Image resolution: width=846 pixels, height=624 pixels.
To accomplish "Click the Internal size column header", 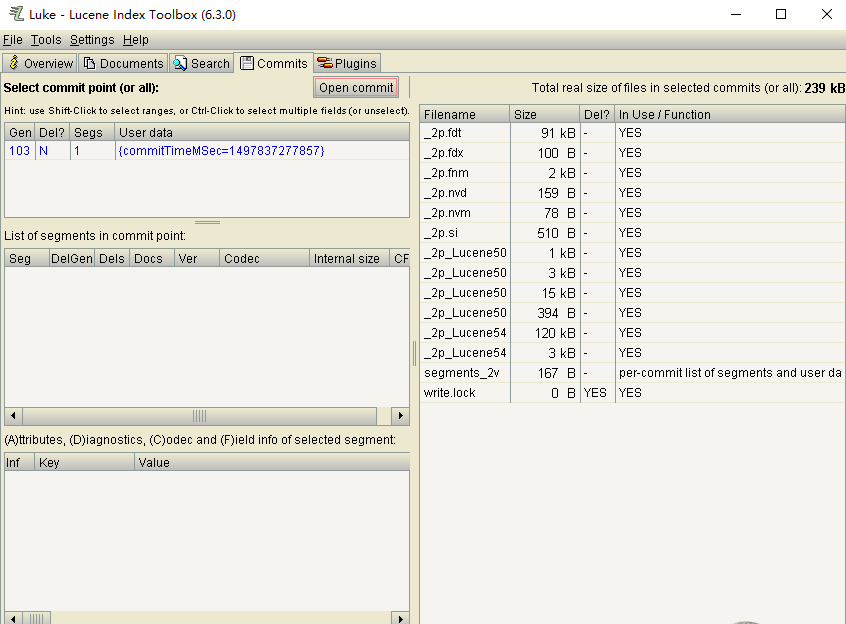I will coord(349,259).
